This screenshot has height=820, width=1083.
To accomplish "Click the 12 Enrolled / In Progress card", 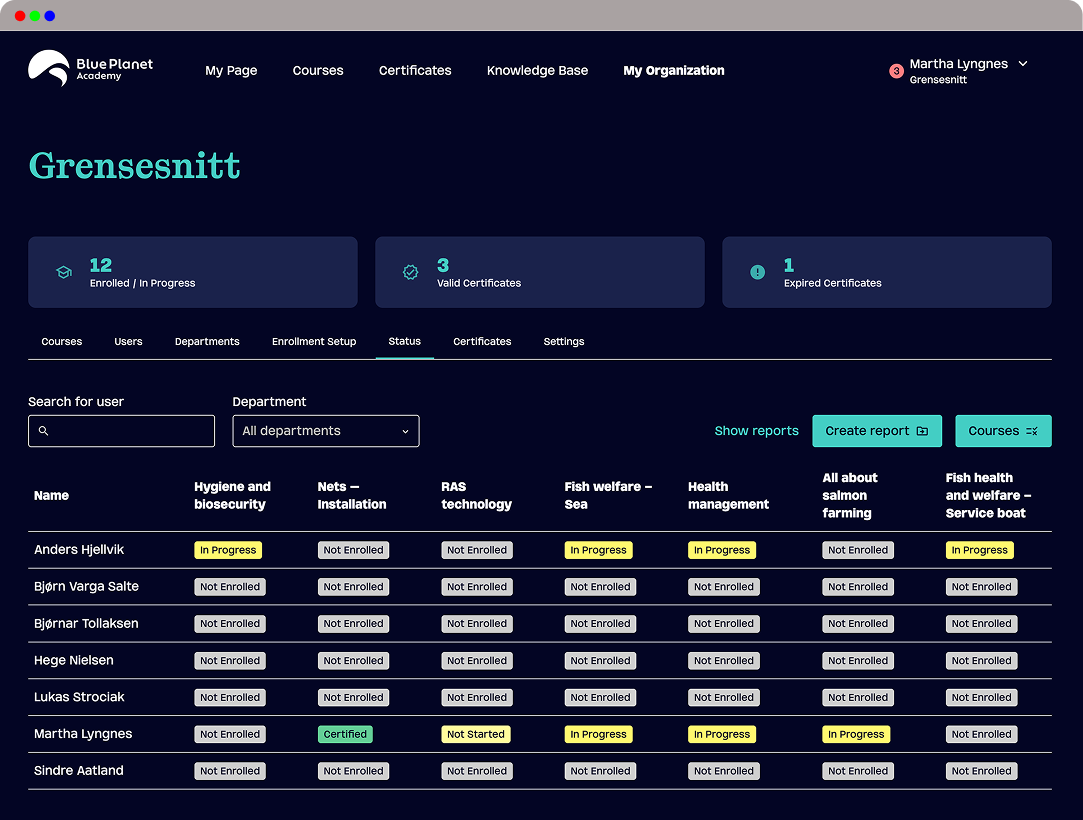I will tap(193, 272).
